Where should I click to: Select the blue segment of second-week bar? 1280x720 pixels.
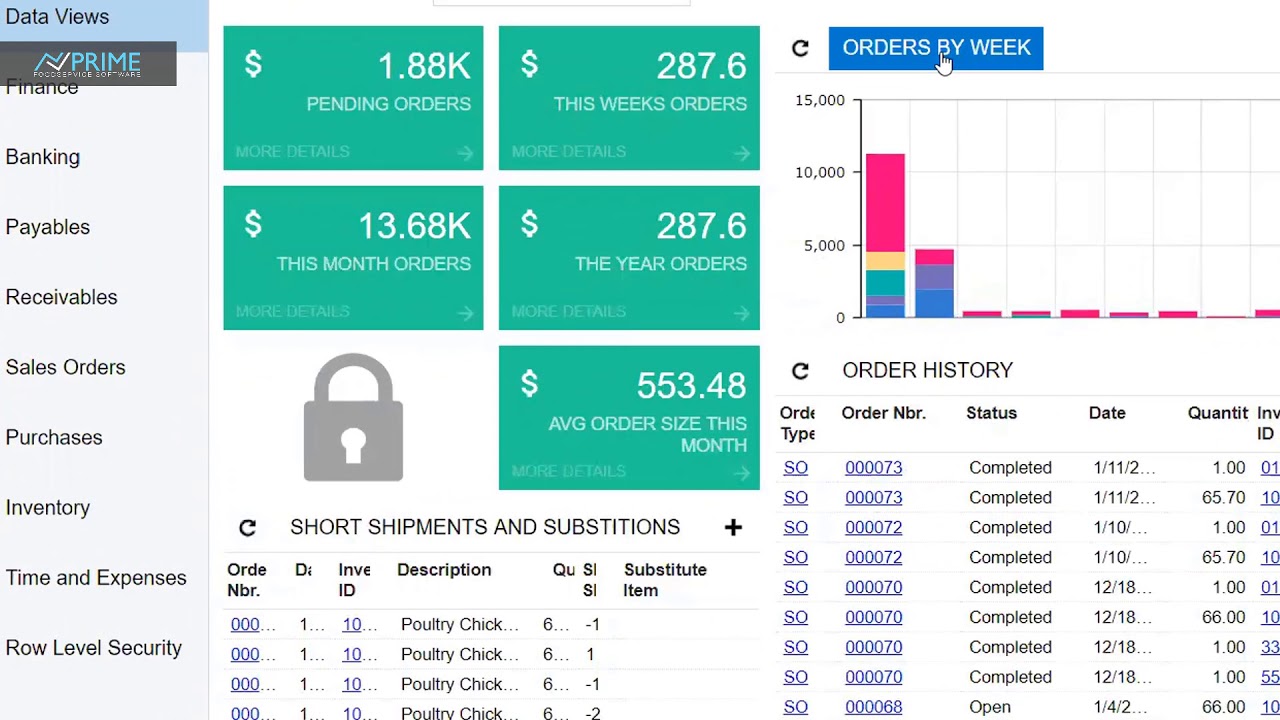point(934,303)
